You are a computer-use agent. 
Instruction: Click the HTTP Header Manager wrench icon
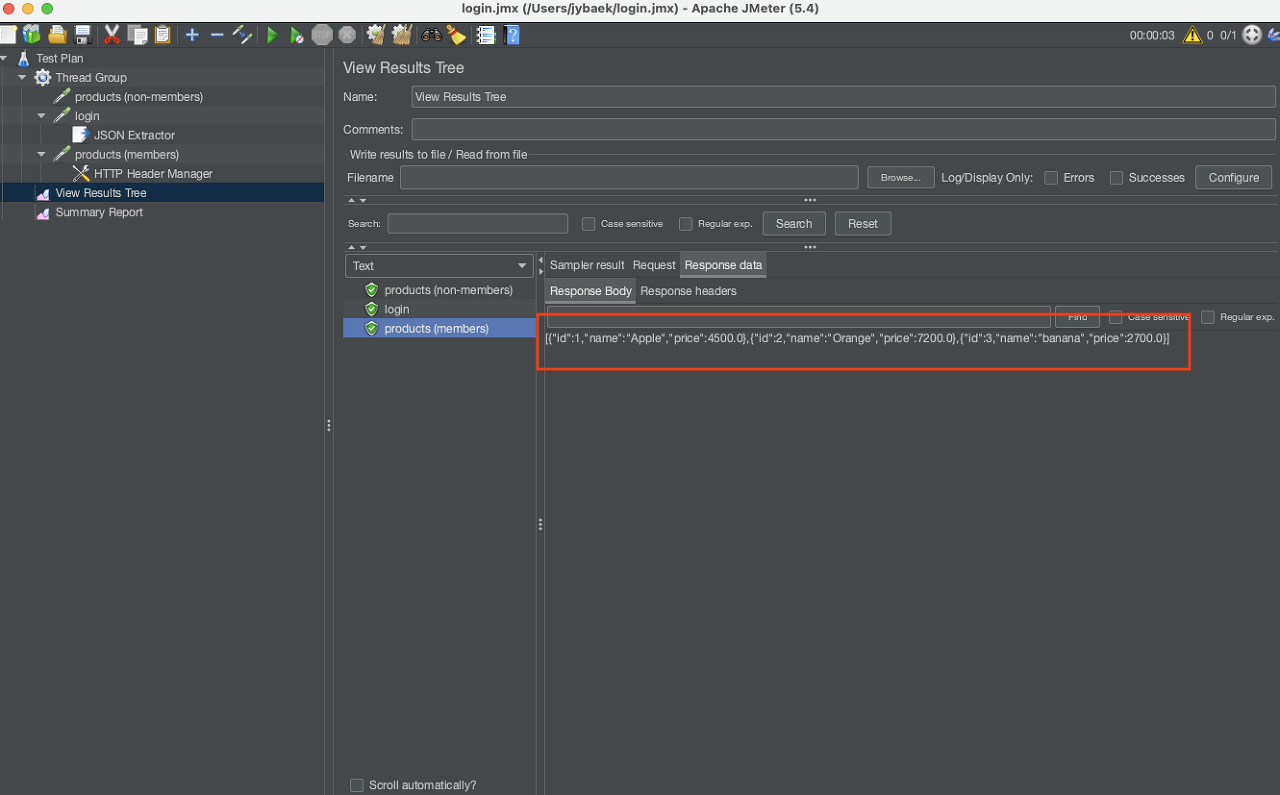click(81, 173)
